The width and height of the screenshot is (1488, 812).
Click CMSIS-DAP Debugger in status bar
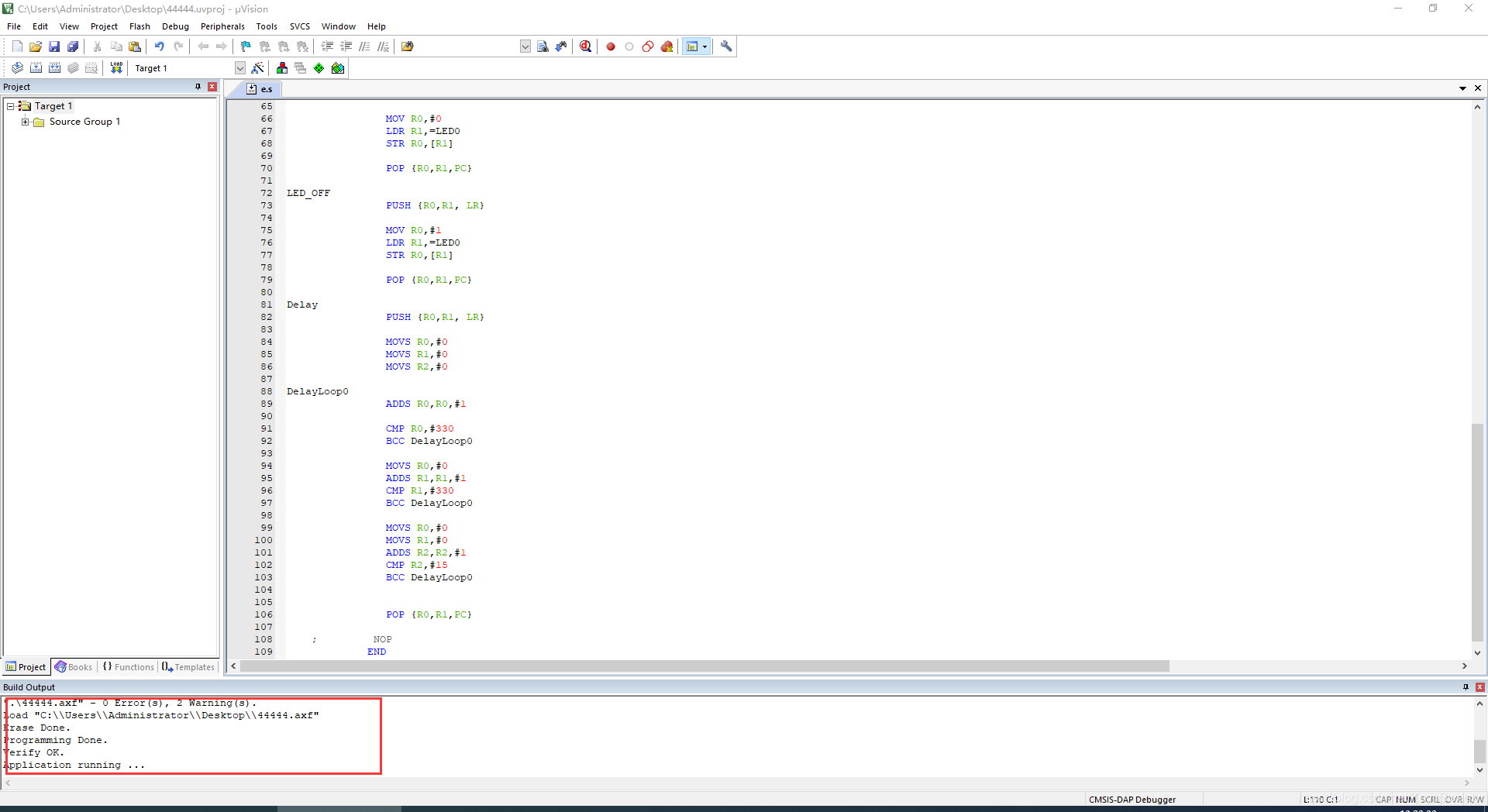pos(1132,800)
